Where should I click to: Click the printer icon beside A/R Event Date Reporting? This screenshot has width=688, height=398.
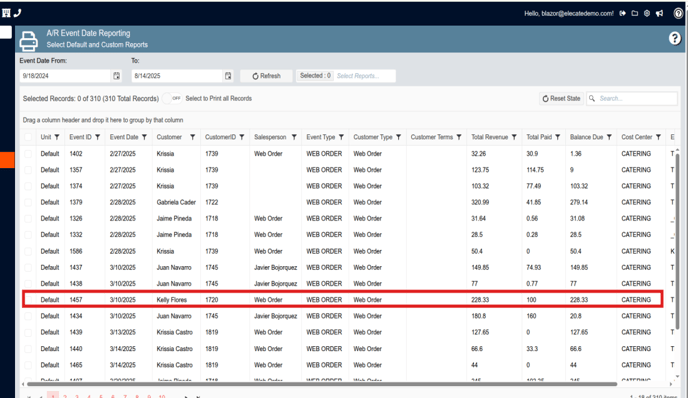pos(29,41)
